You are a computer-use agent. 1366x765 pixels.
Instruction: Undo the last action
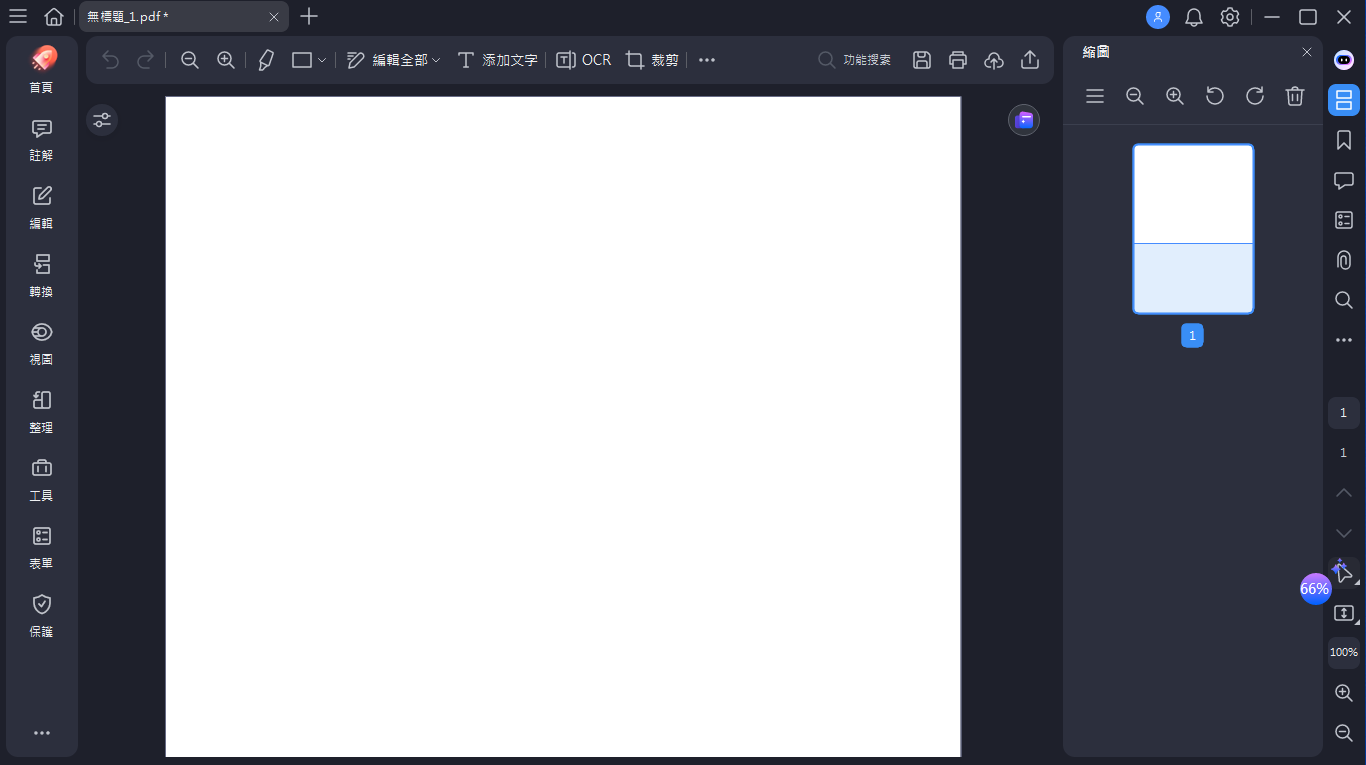111,60
